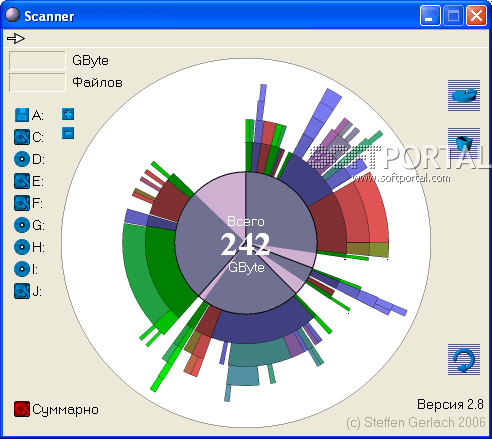Select the D: disc drive icon
Image resolution: width=492 pixels, height=439 pixels.
(22, 159)
